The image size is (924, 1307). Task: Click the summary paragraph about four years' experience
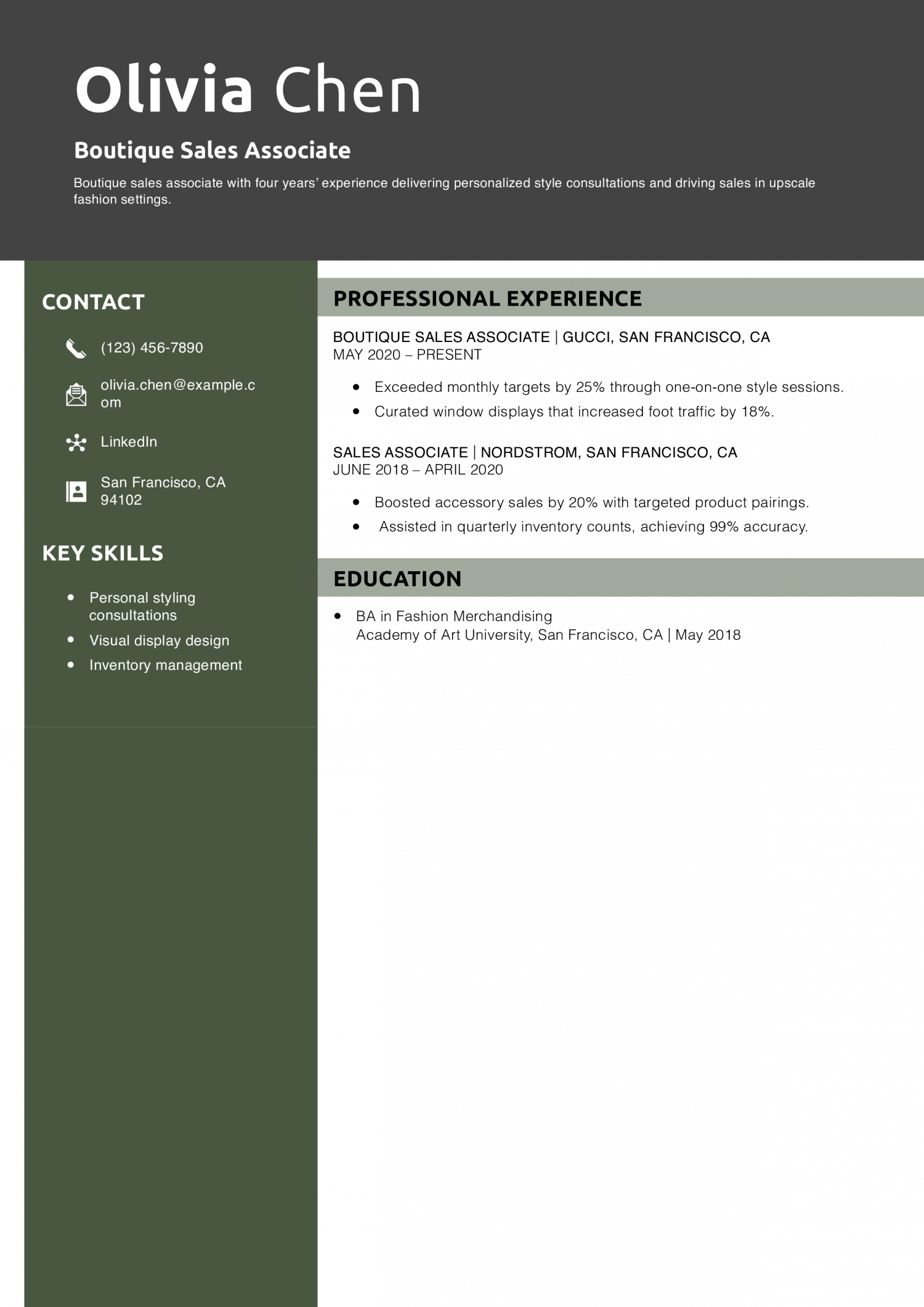[444, 191]
